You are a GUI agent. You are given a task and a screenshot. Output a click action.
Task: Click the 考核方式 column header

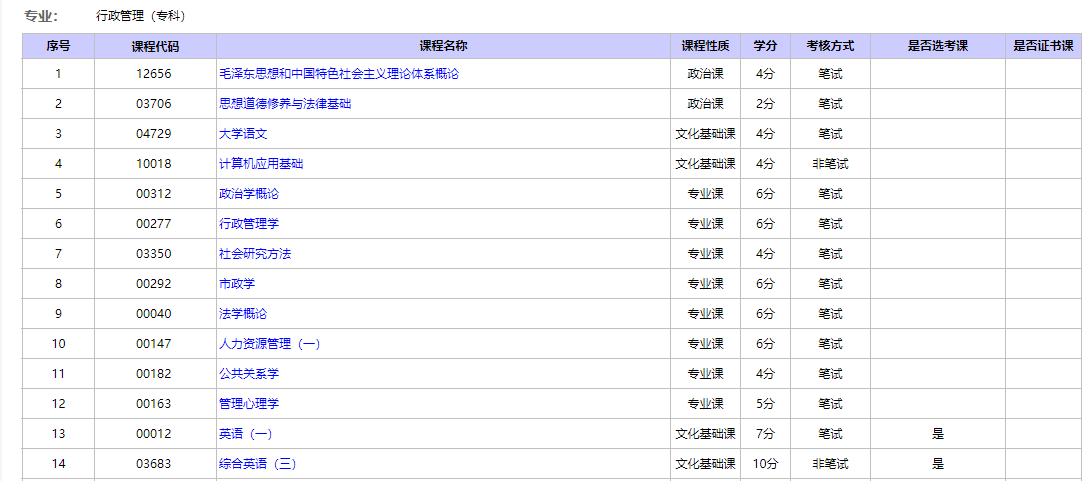[x=830, y=46]
